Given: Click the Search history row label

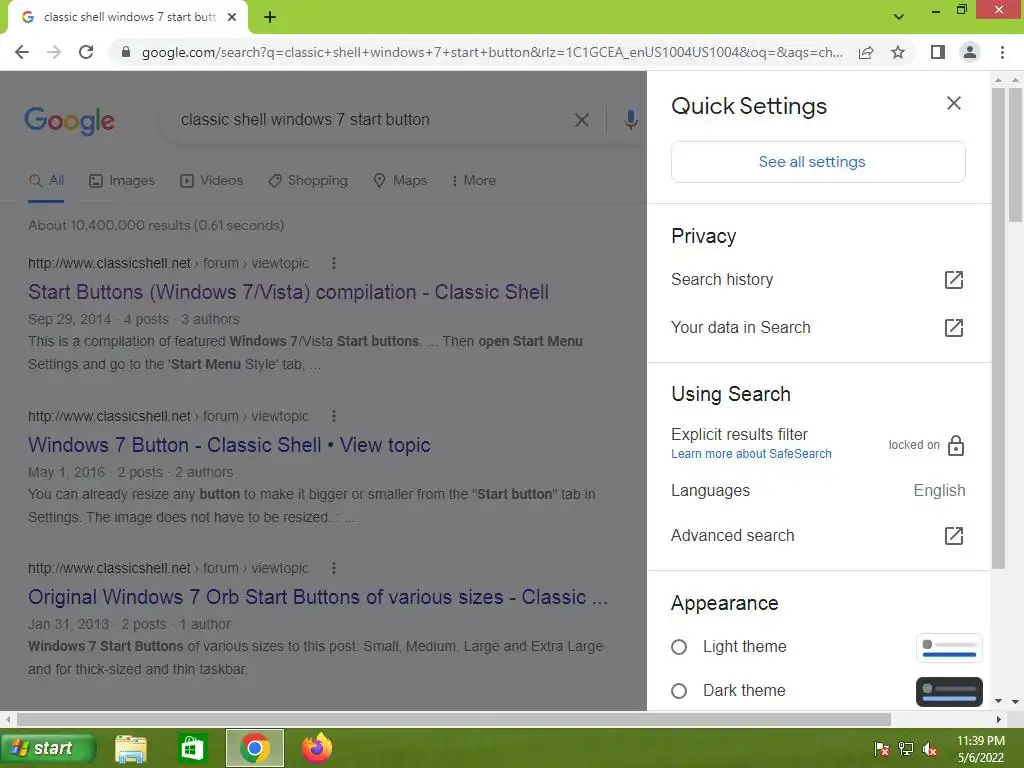Looking at the screenshot, I should click(x=722, y=280).
